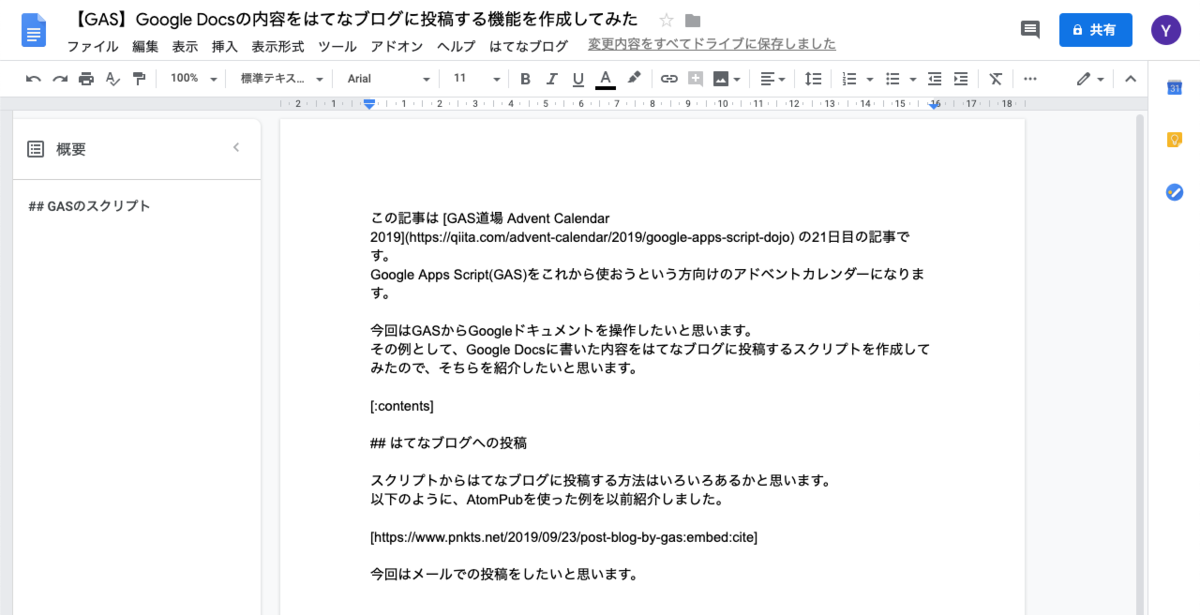Show more toolbar options
This screenshot has height=615, width=1200.
coord(1030,79)
